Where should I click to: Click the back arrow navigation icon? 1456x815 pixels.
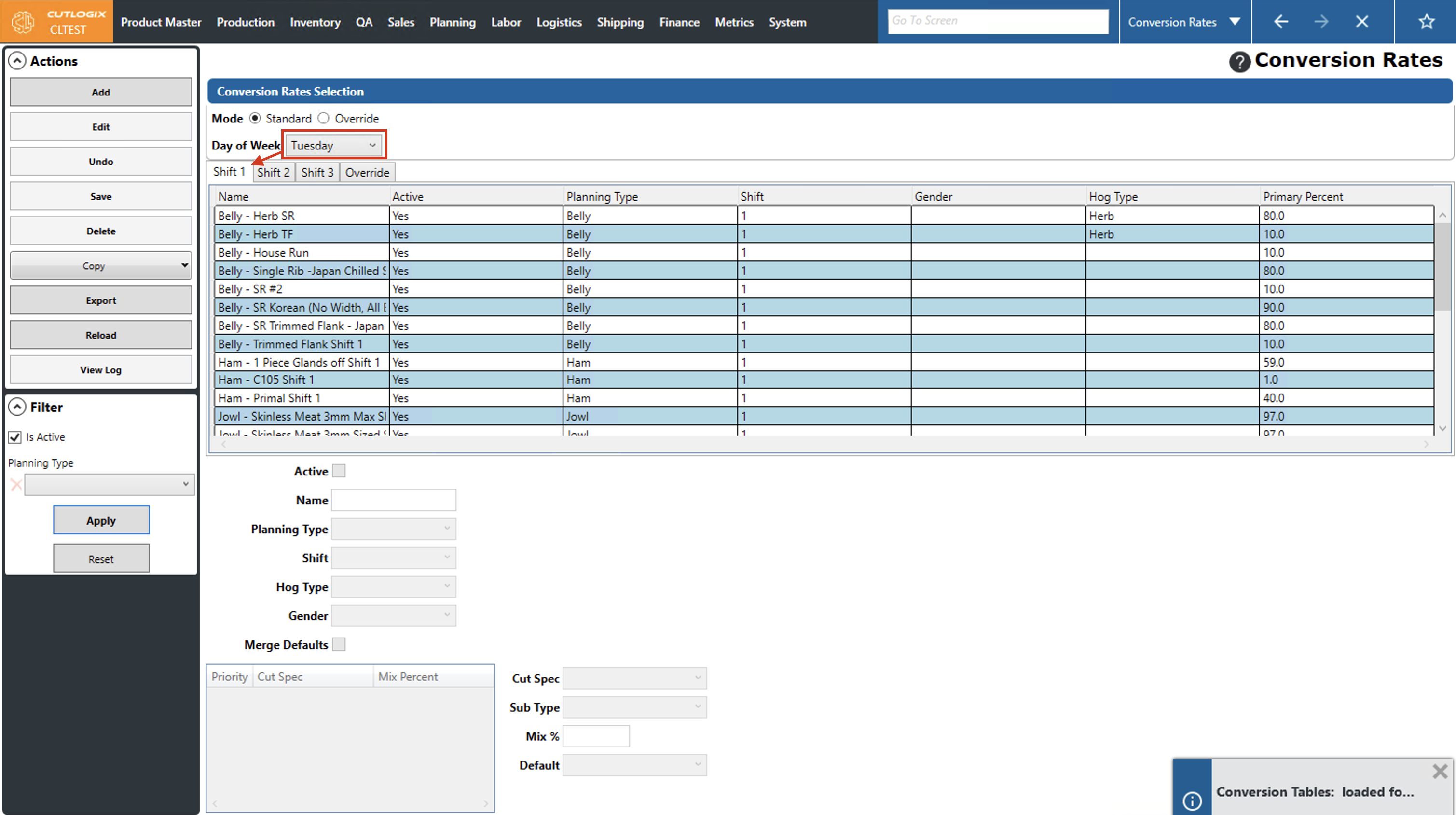[x=1281, y=22]
